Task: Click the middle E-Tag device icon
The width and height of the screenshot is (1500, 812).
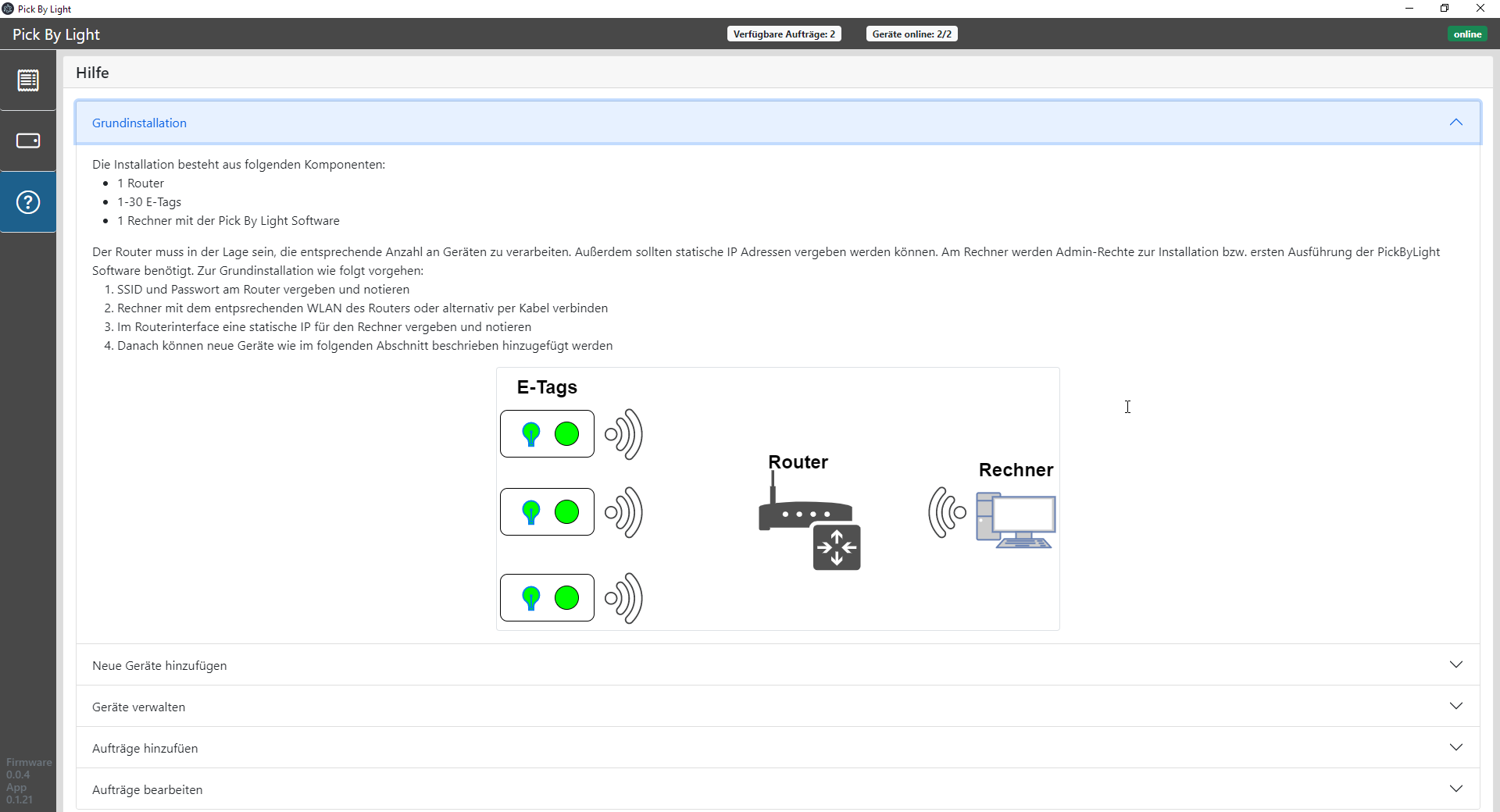Action: [x=547, y=512]
